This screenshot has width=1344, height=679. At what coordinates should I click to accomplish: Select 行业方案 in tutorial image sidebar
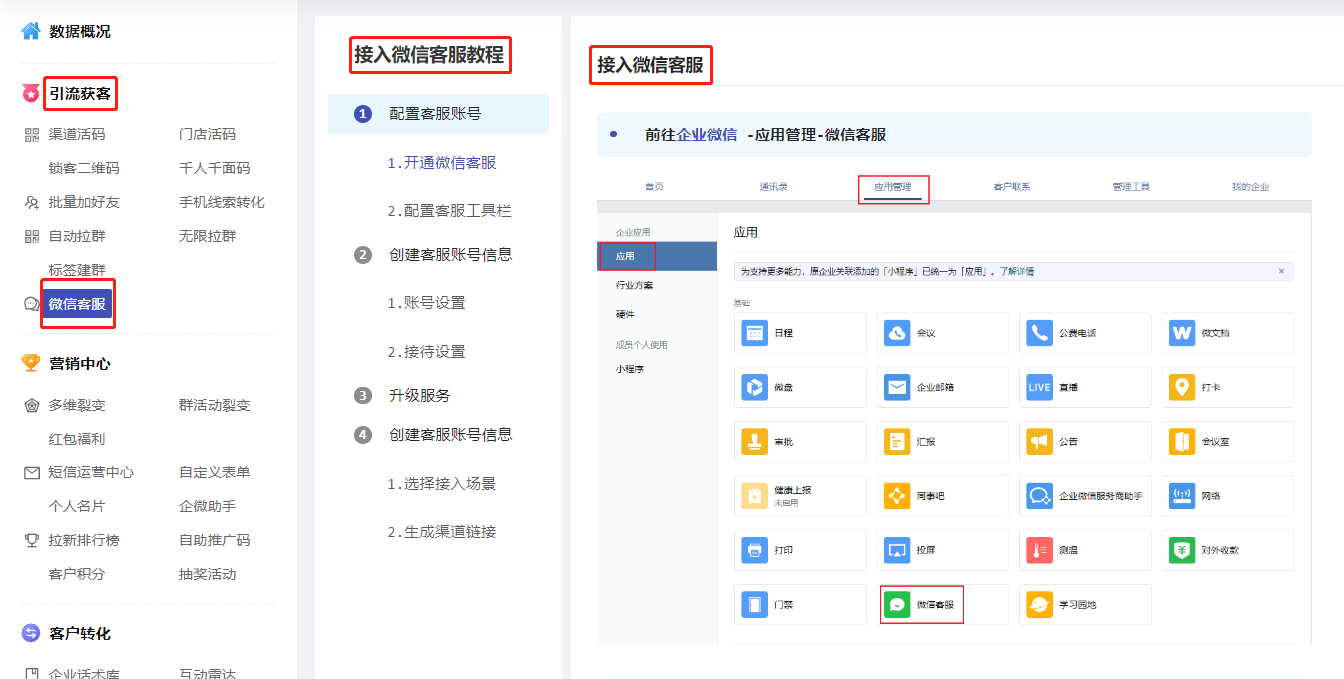[634, 286]
